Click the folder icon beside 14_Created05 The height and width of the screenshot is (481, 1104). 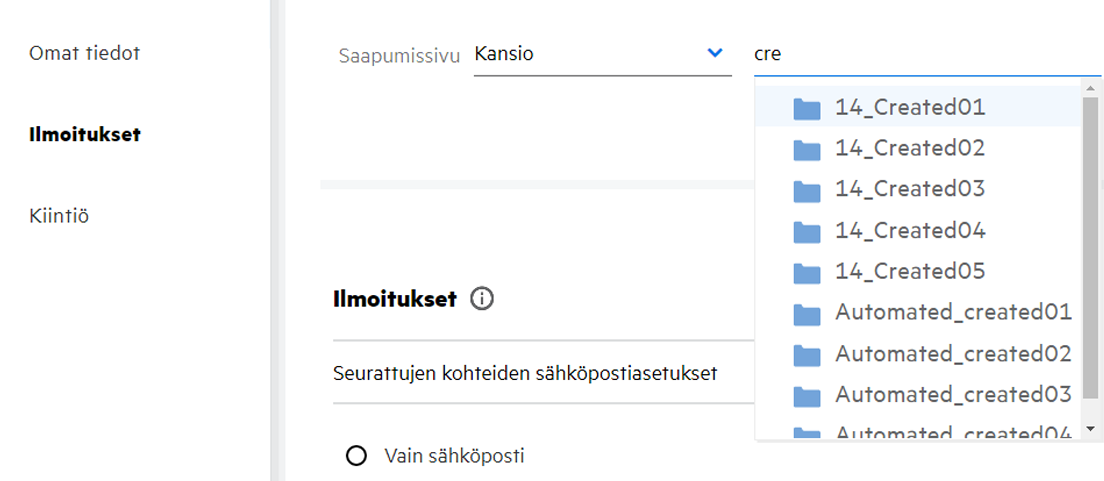(807, 272)
